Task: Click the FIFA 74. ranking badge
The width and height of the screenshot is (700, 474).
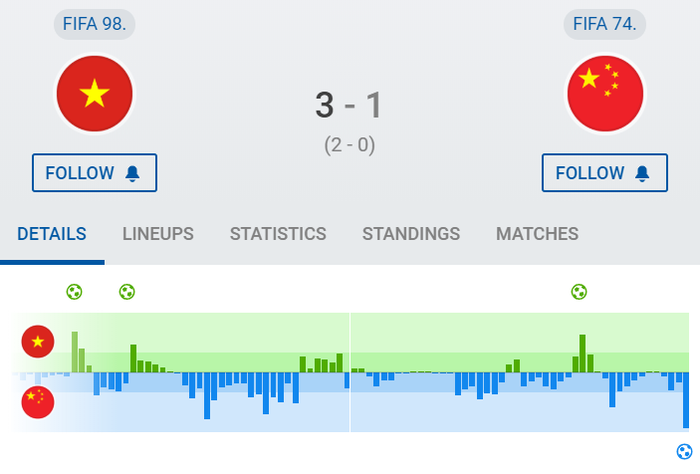Action: (604, 24)
